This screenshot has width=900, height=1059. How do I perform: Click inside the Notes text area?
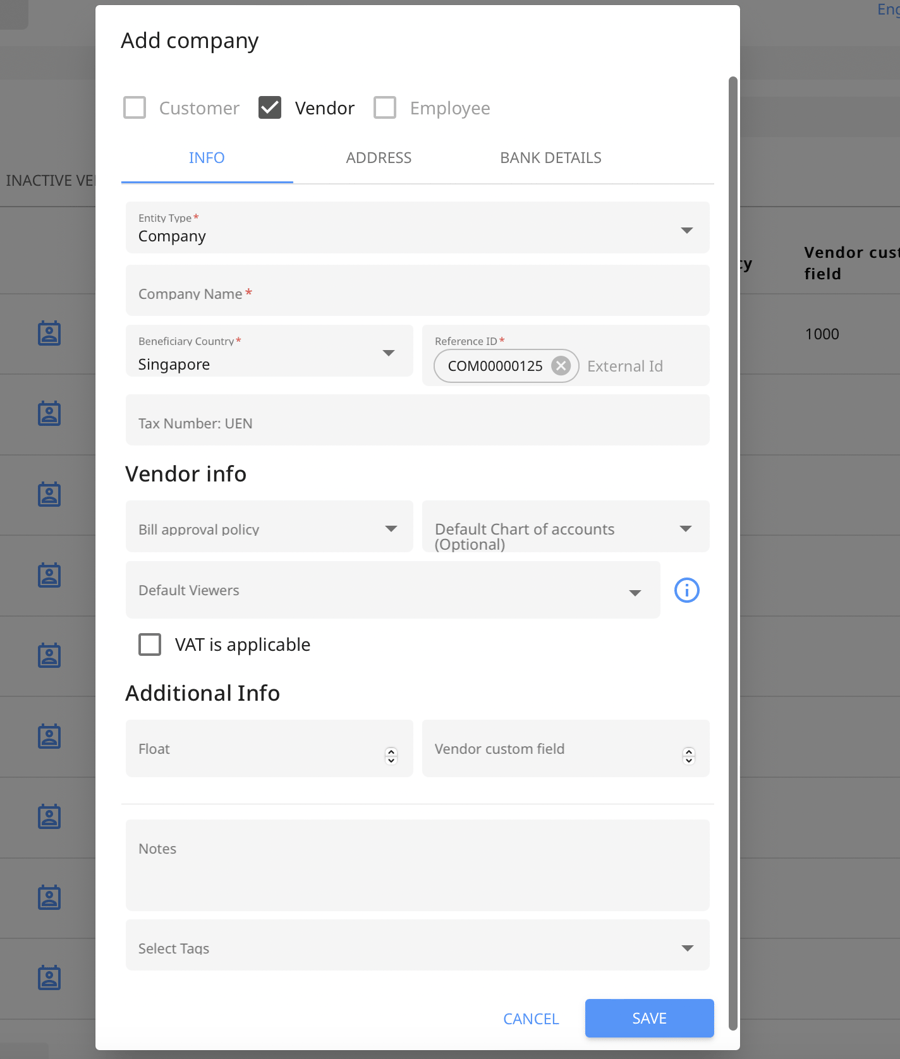[417, 863]
